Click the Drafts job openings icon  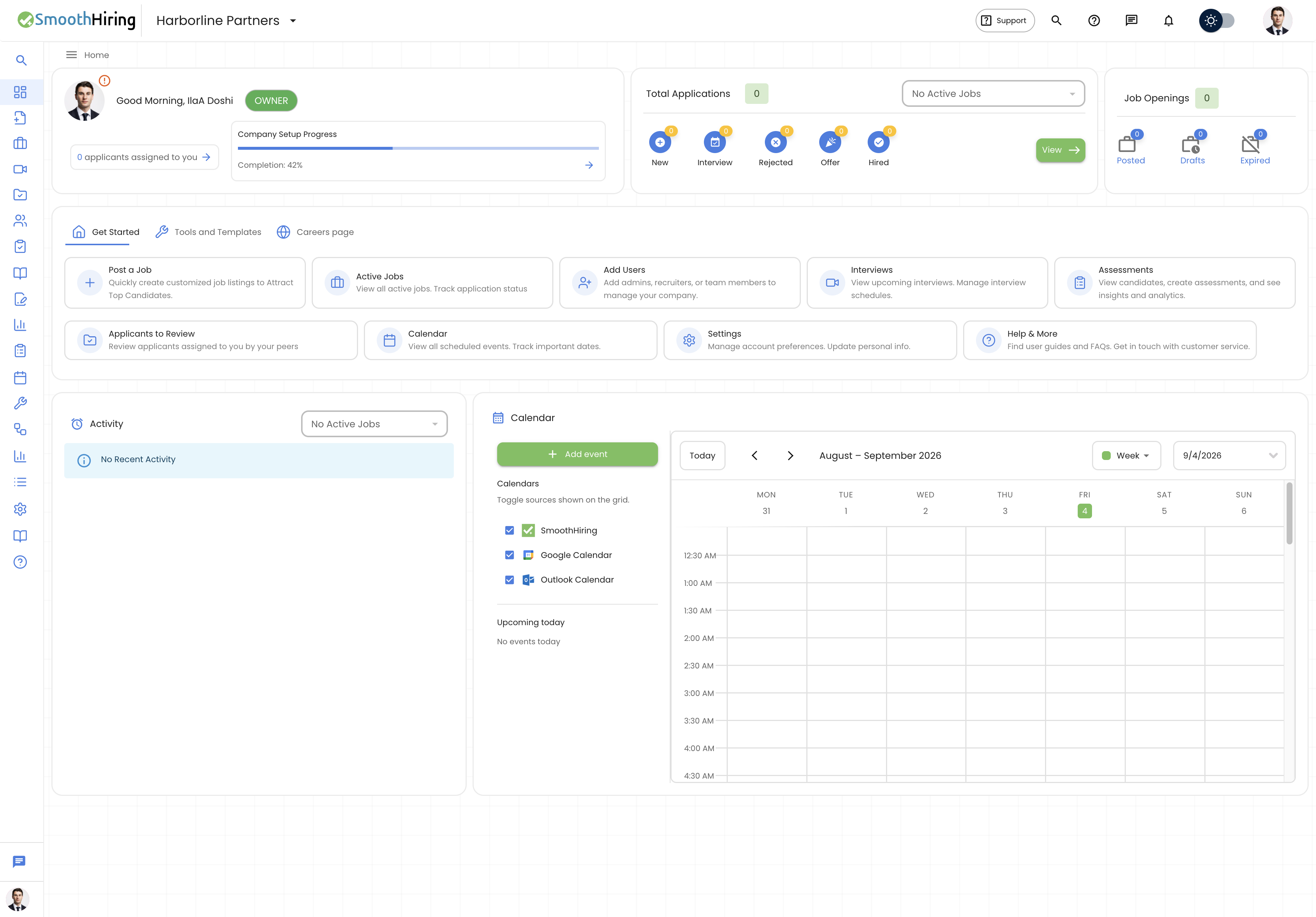tap(1190, 144)
